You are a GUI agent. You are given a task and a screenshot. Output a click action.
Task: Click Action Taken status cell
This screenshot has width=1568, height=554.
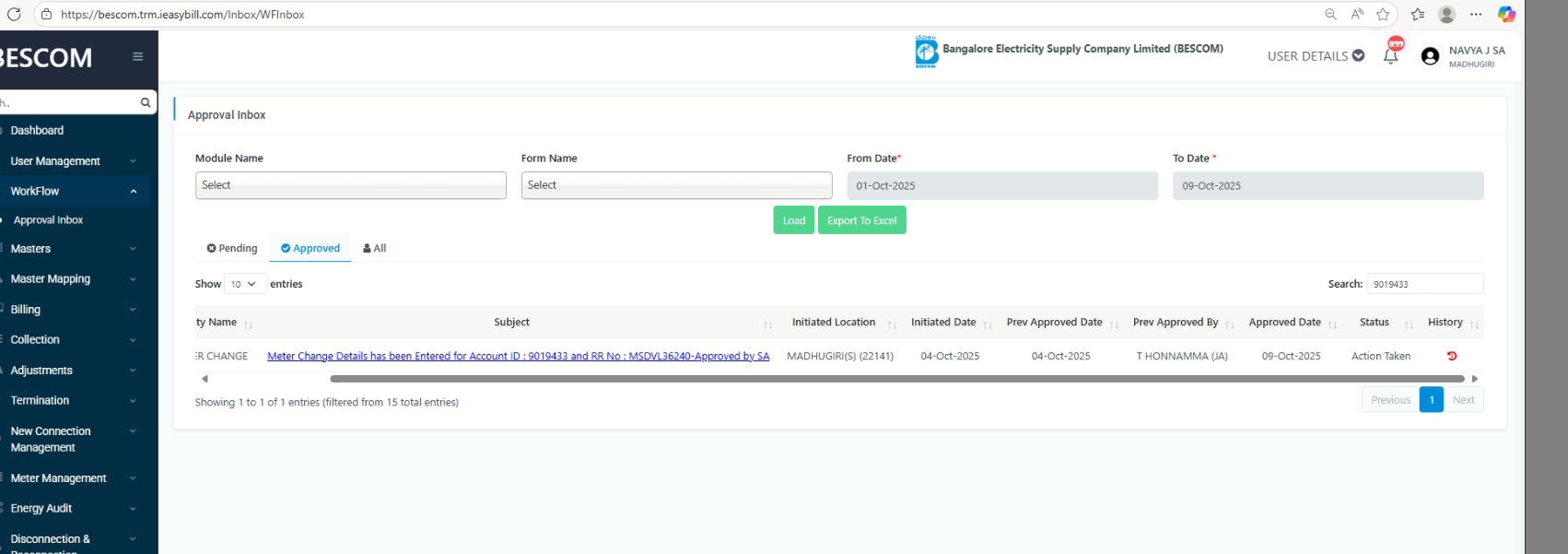pos(1381,356)
